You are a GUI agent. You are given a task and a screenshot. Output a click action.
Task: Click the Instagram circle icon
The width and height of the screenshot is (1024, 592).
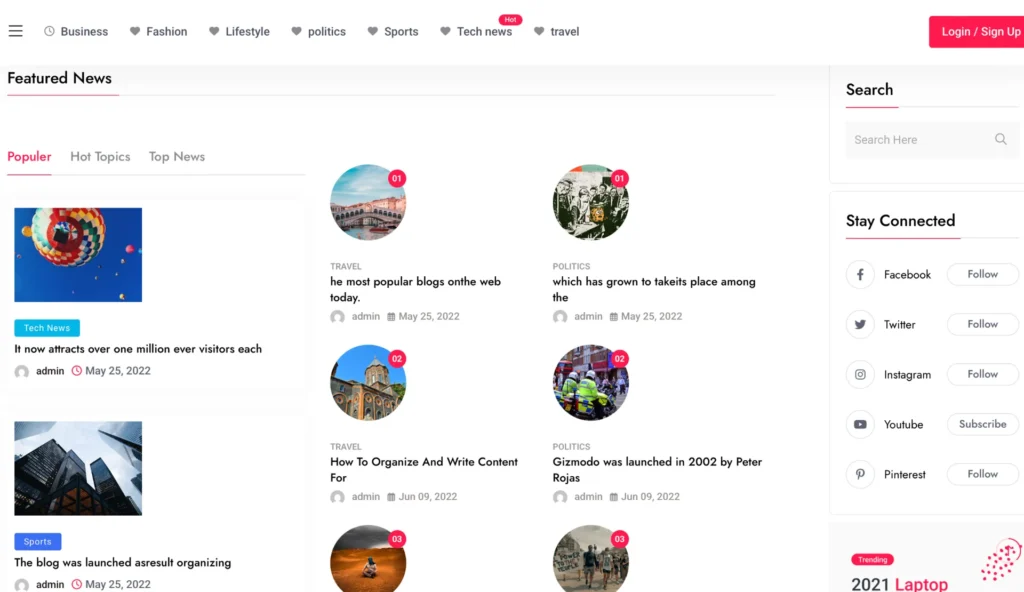point(860,375)
